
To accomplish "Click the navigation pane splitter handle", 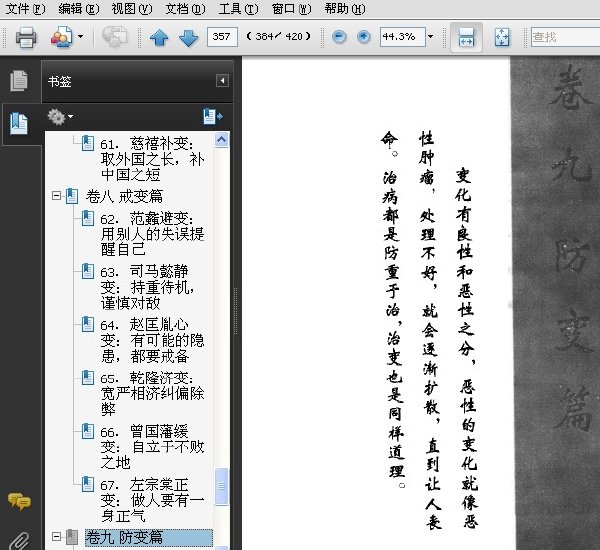I will pos(236,311).
